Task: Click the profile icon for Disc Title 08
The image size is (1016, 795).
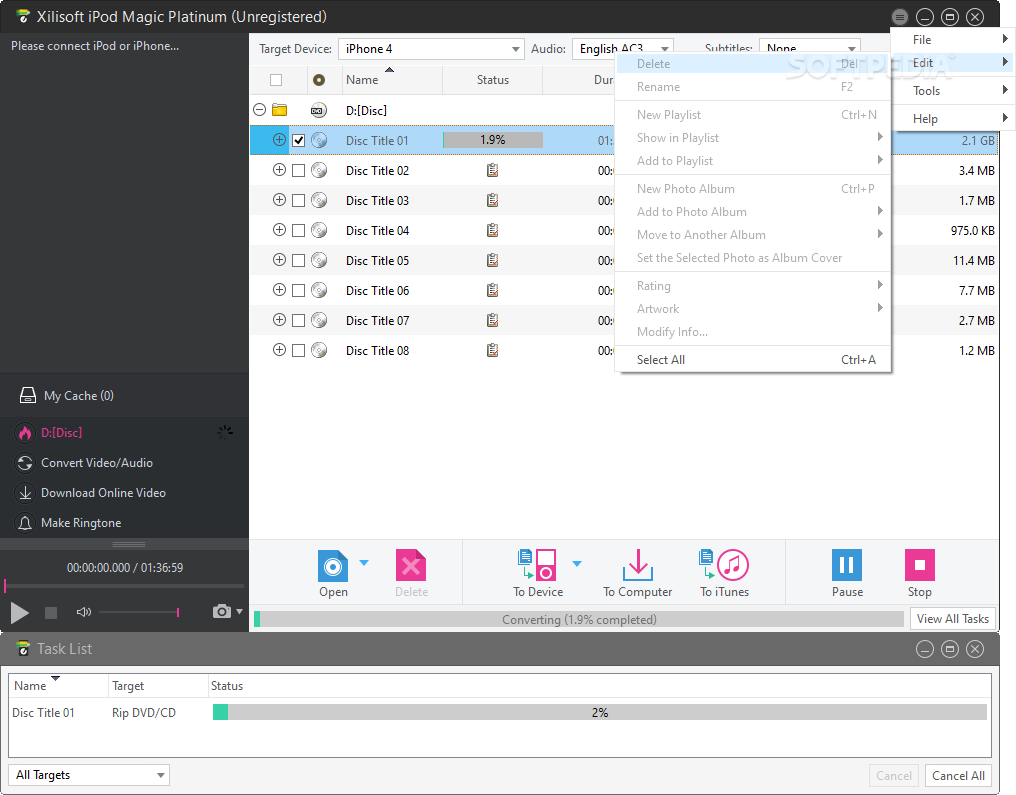Action: [492, 351]
